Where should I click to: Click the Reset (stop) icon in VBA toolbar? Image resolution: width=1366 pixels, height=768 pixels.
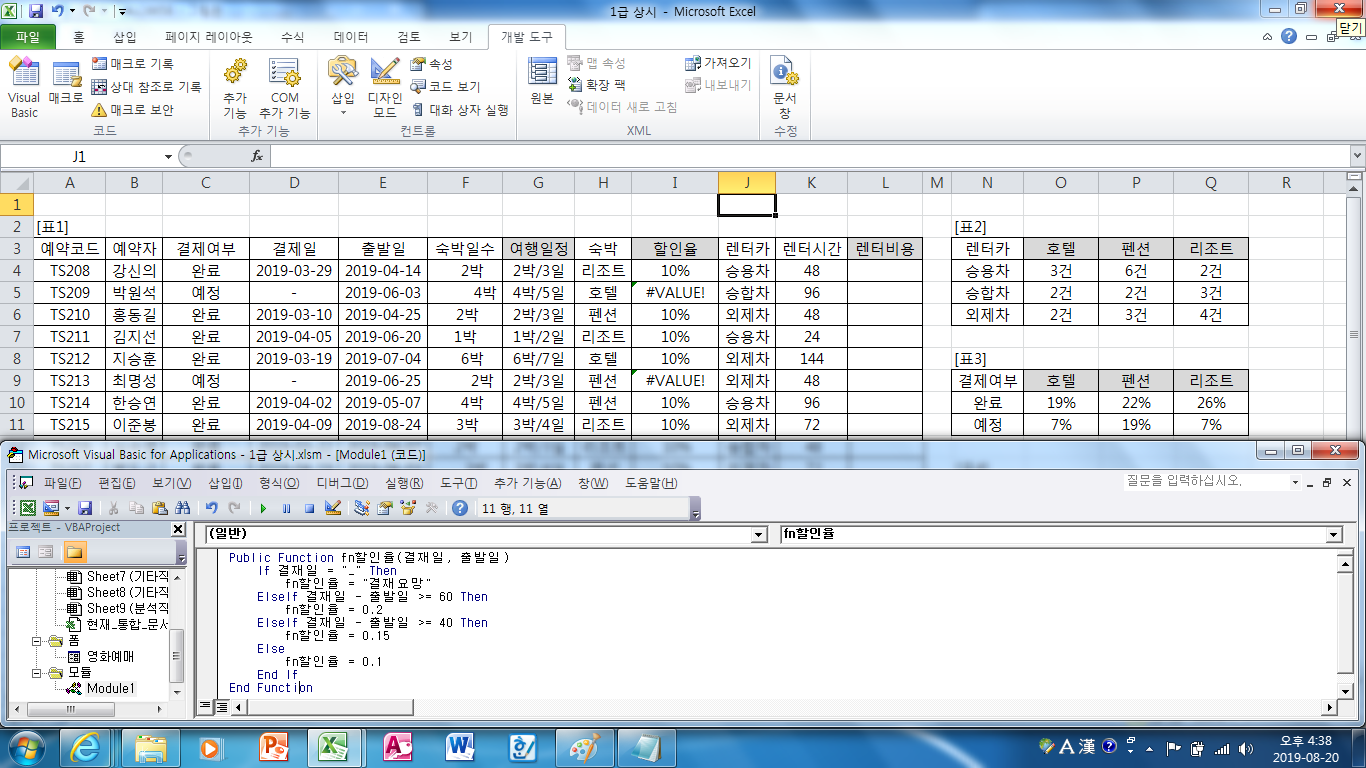click(309, 508)
